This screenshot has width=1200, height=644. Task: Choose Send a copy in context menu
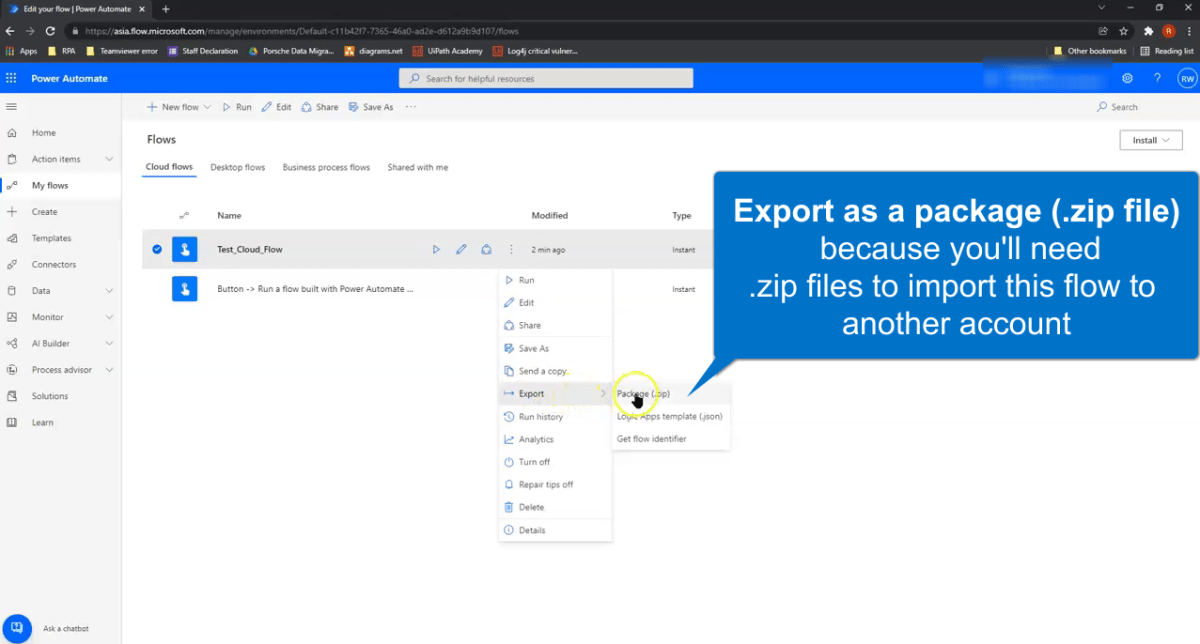click(555, 371)
